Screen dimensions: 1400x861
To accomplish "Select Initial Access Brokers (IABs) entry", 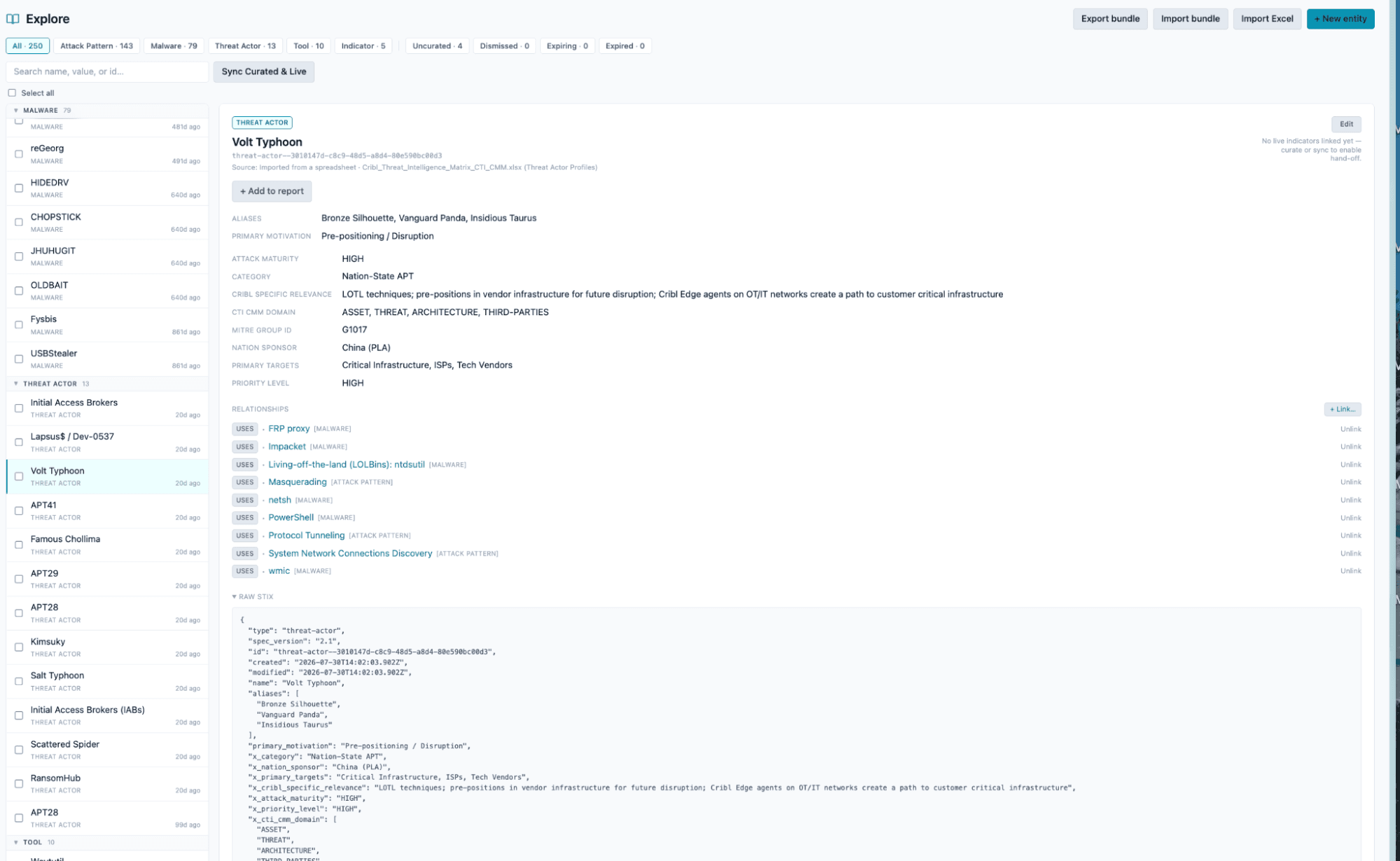I will click(x=107, y=715).
